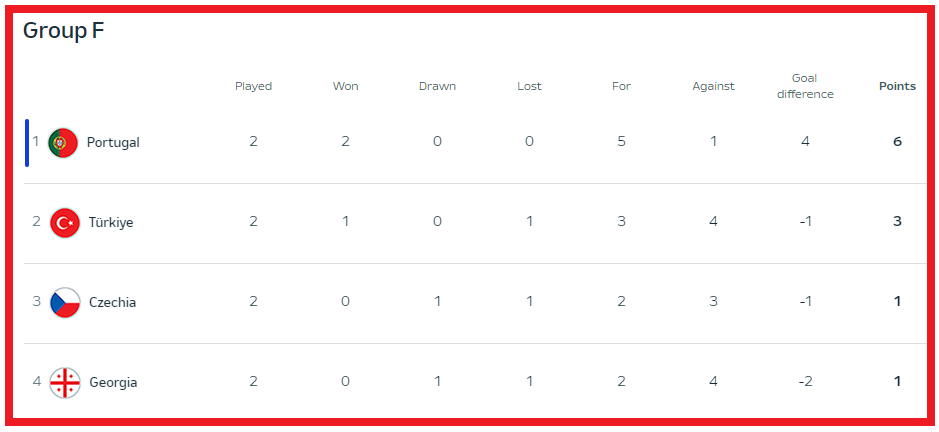Open the Portugal team link

click(113, 142)
